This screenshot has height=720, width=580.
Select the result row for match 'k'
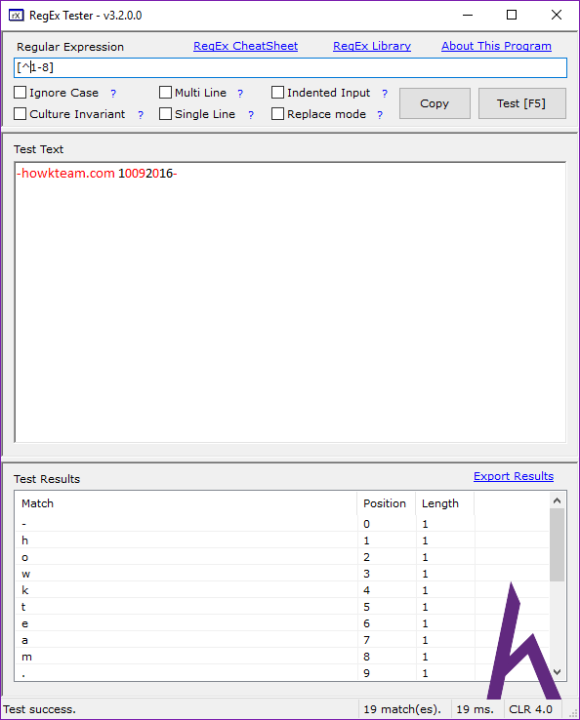[x=282, y=590]
